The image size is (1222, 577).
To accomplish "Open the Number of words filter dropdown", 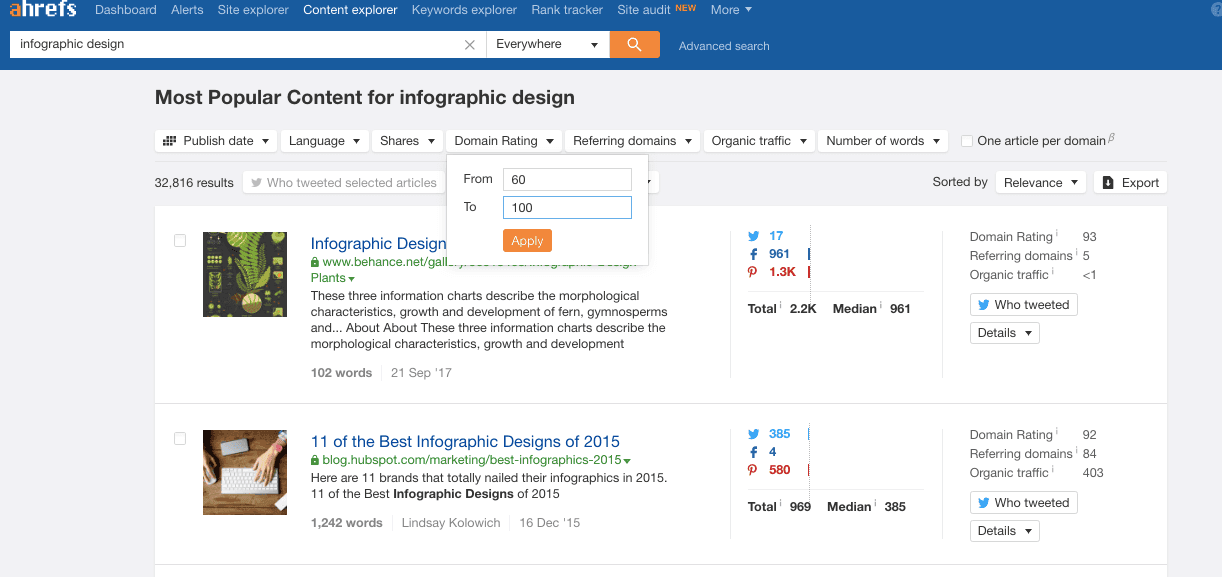I will pyautogui.click(x=883, y=141).
